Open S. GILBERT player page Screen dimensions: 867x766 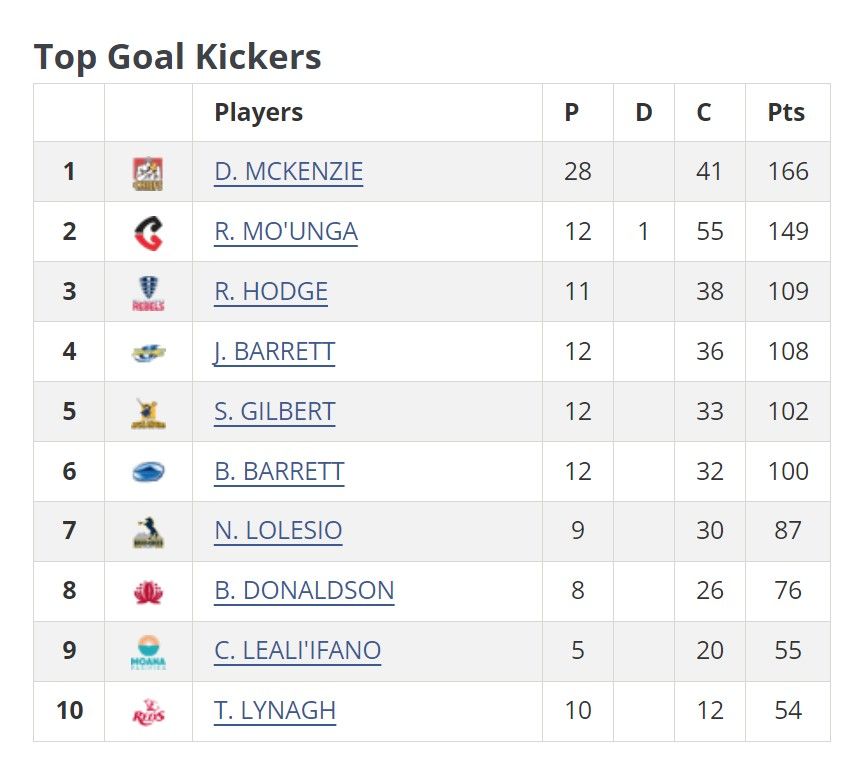[274, 412]
